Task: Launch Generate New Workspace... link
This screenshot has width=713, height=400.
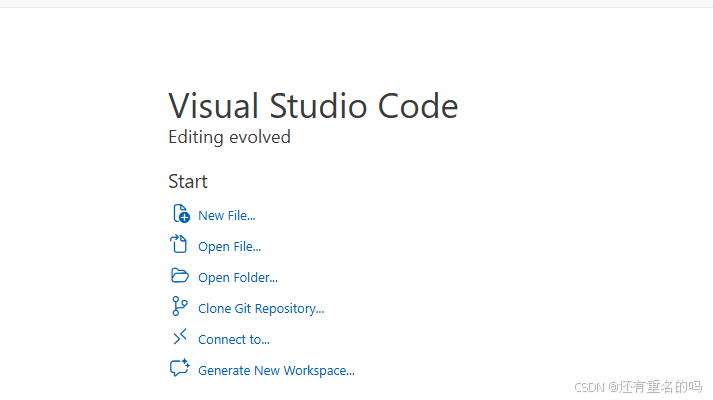Action: [x=276, y=370]
